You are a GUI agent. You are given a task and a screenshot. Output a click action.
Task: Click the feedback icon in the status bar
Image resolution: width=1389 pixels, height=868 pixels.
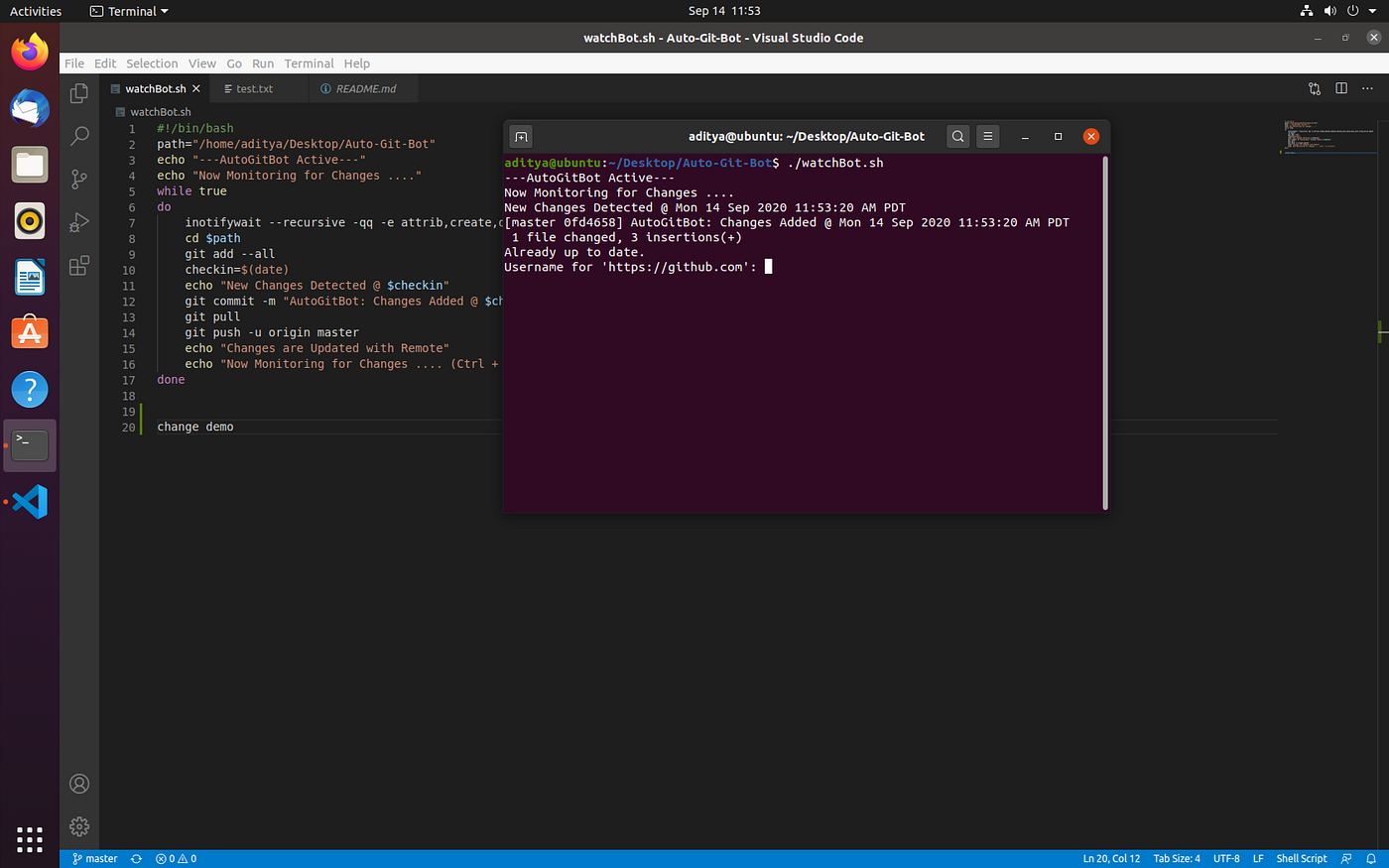coord(1346,859)
